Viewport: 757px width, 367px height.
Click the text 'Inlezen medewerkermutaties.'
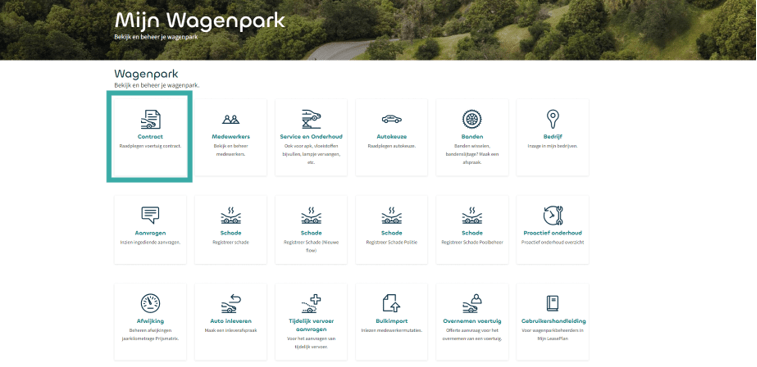coord(392,330)
